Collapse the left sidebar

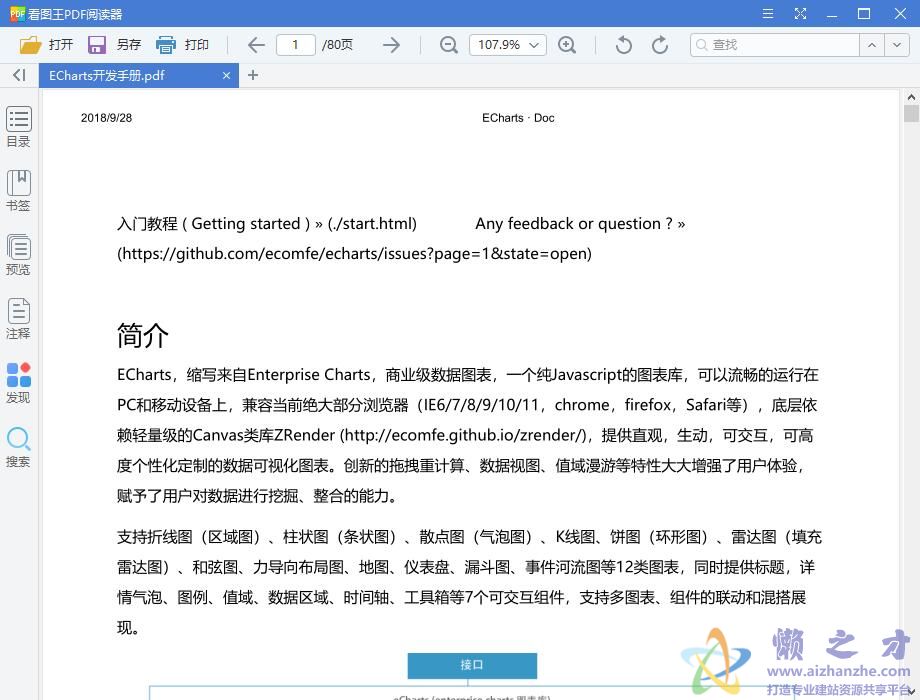(x=19, y=75)
